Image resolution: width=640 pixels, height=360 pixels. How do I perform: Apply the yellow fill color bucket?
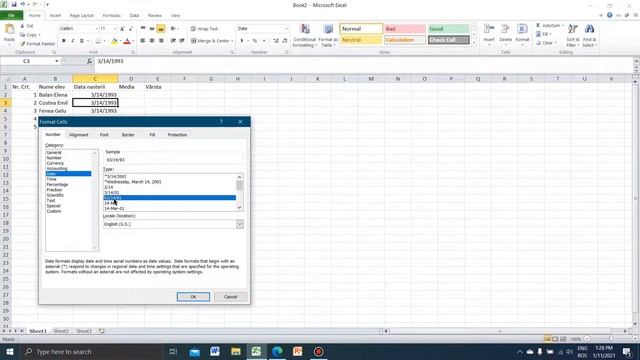click(114, 41)
